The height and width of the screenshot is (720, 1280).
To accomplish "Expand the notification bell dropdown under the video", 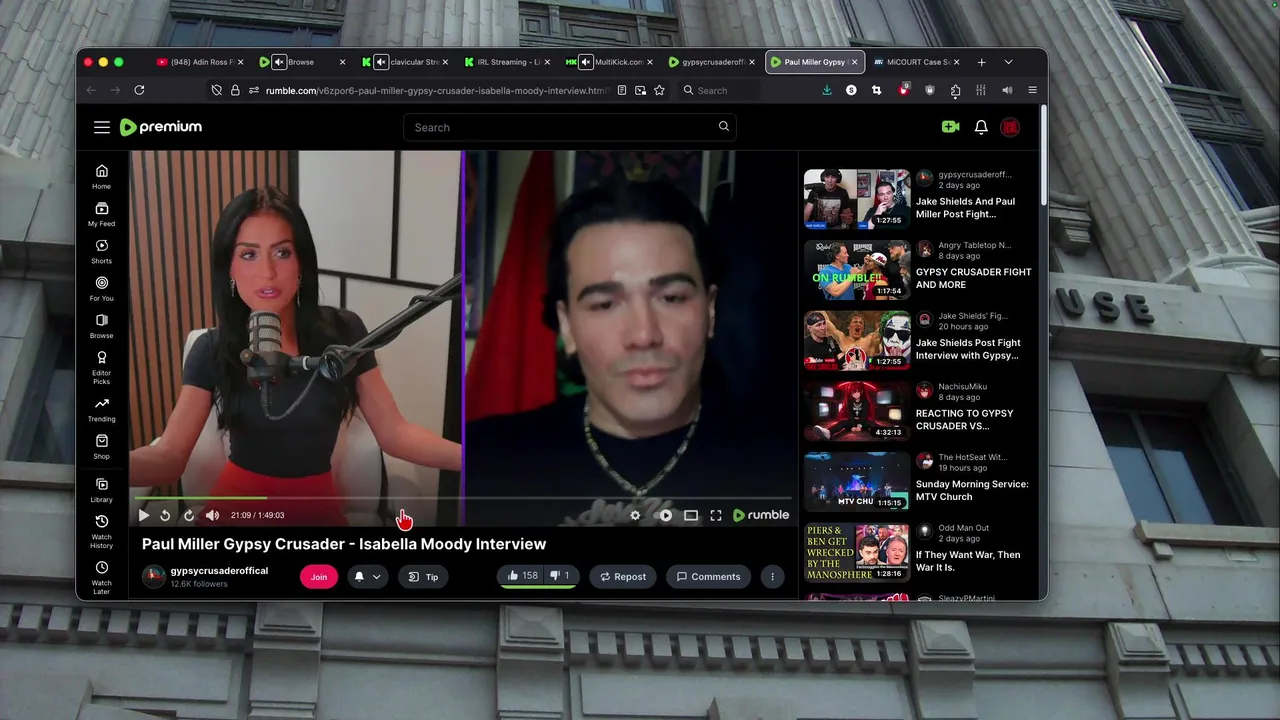I will 377,576.
